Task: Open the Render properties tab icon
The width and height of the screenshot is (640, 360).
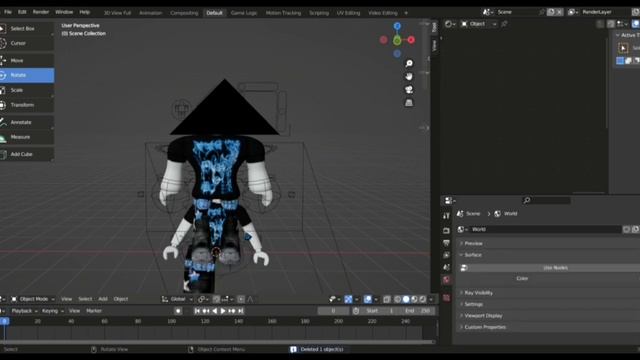Action: (x=446, y=231)
